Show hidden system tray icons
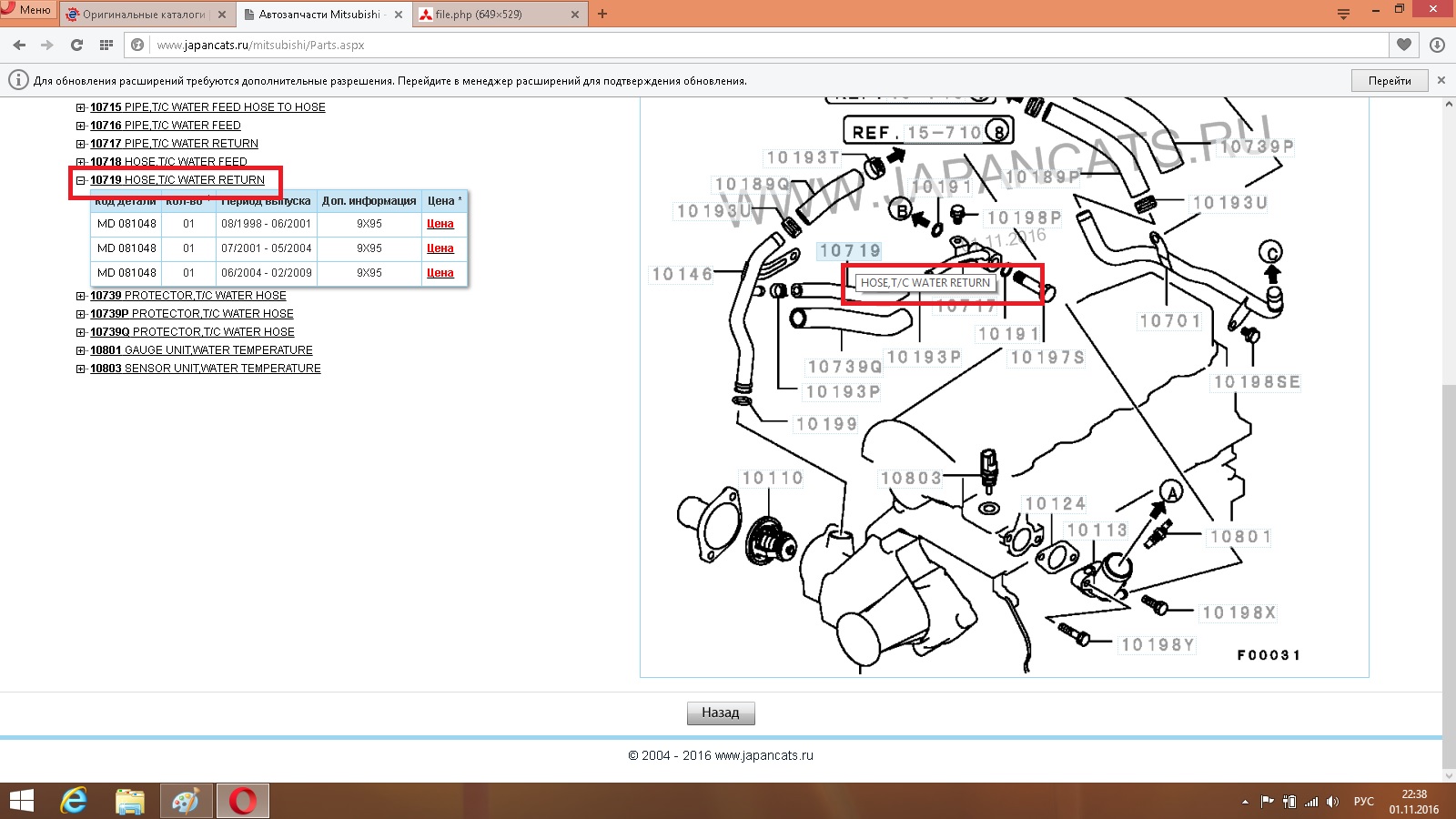This screenshot has width=1456, height=819. coord(1245,802)
